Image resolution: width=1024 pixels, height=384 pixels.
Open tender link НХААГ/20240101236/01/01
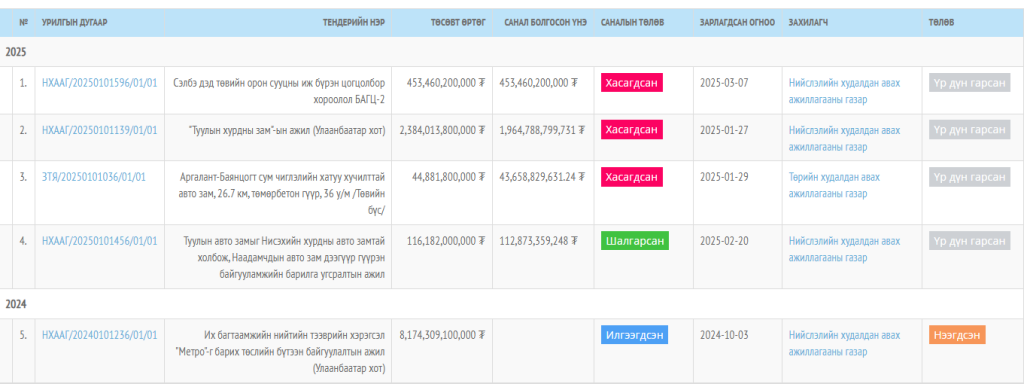point(99,335)
